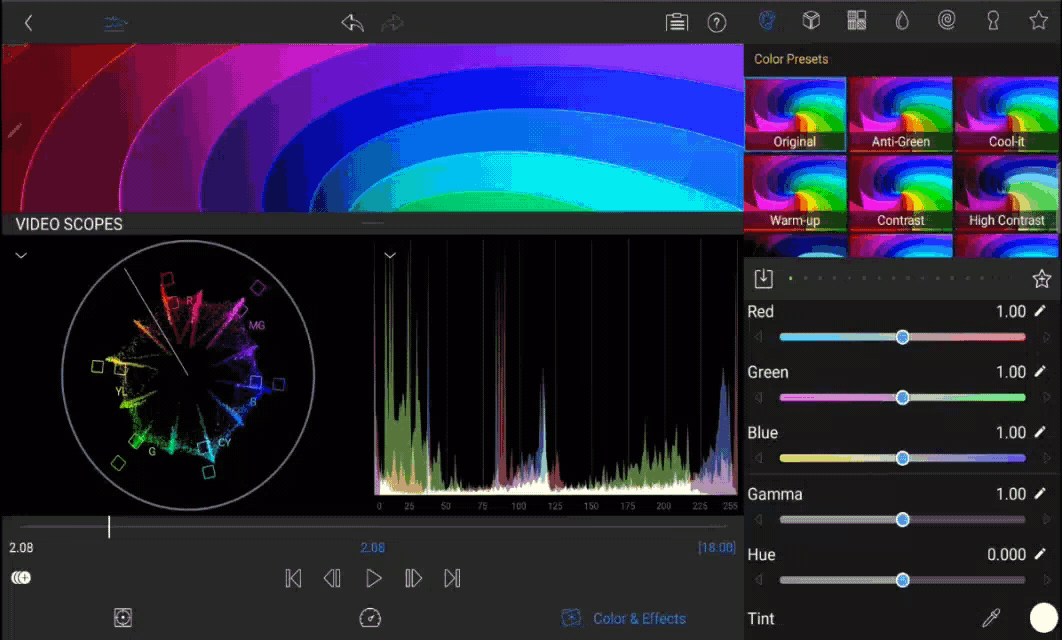Open the frame crop icon at bottom
Screen dimensions: 1062x640
[123, 617]
